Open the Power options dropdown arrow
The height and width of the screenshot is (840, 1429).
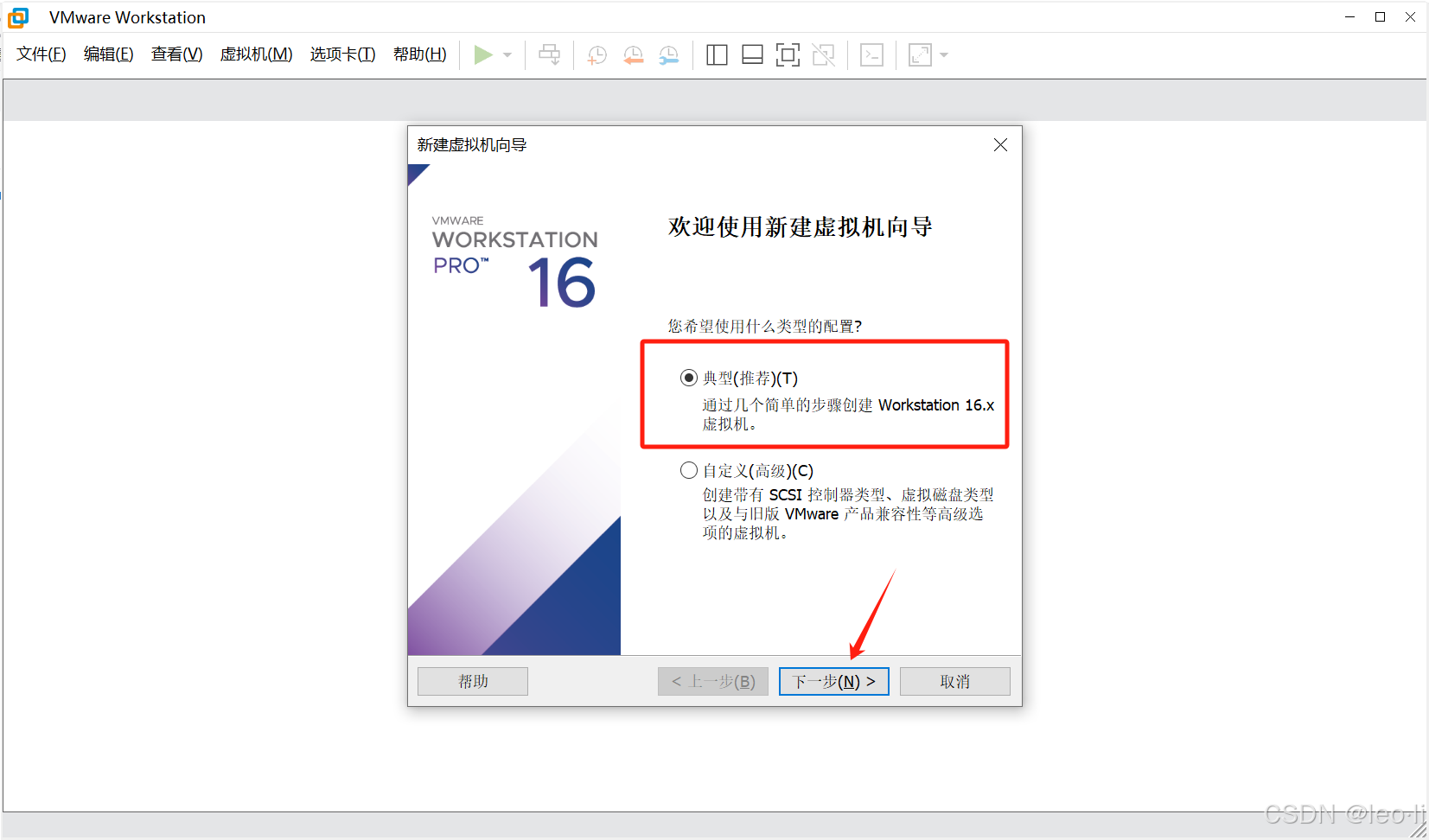[x=507, y=55]
